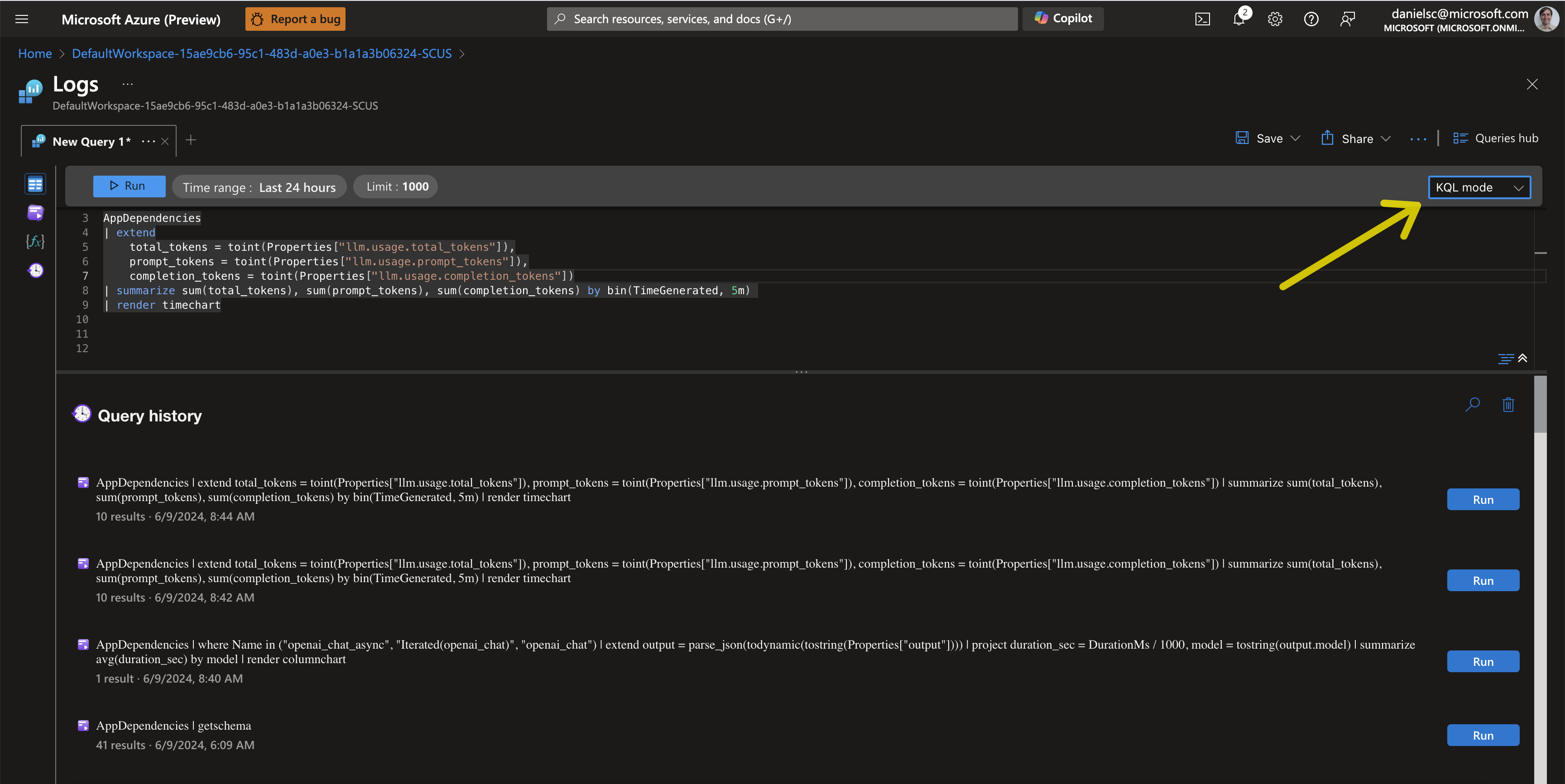Collapse query editor with double chevron
This screenshot has width=1565, height=784.
point(1522,359)
